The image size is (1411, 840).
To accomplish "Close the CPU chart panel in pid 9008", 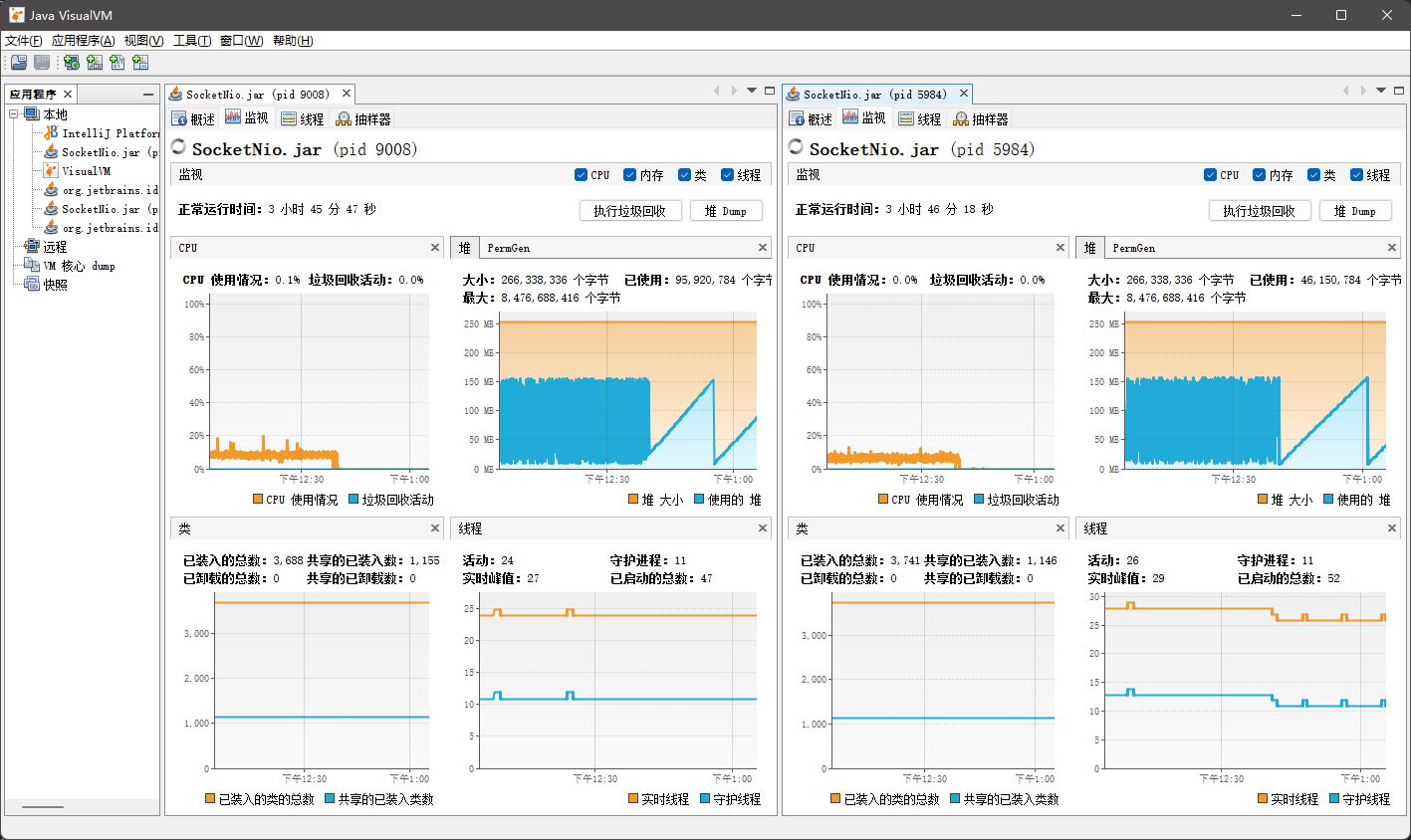I will coord(435,247).
